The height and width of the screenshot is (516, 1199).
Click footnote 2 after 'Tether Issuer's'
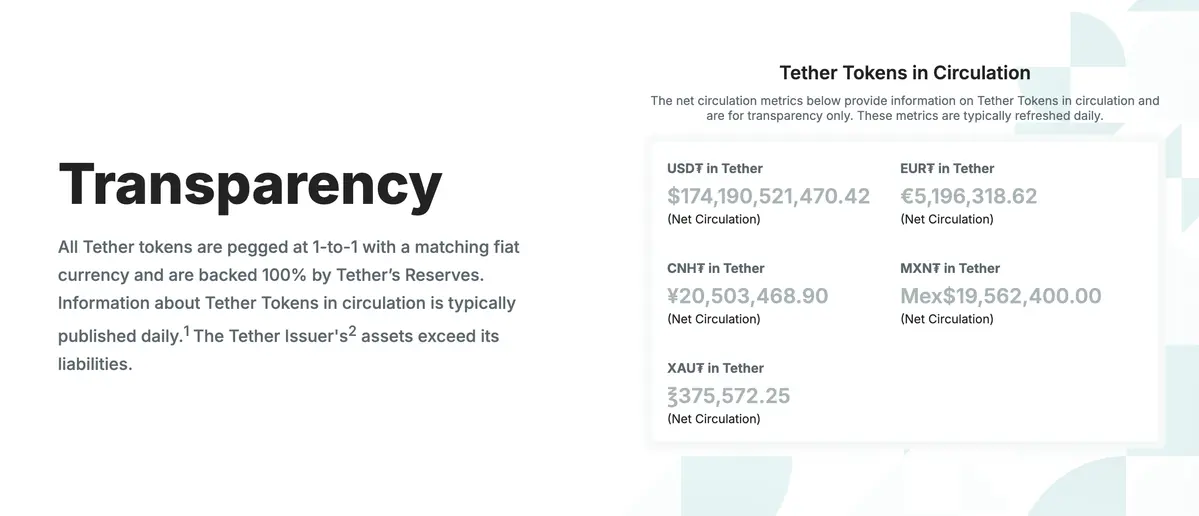pos(352,330)
